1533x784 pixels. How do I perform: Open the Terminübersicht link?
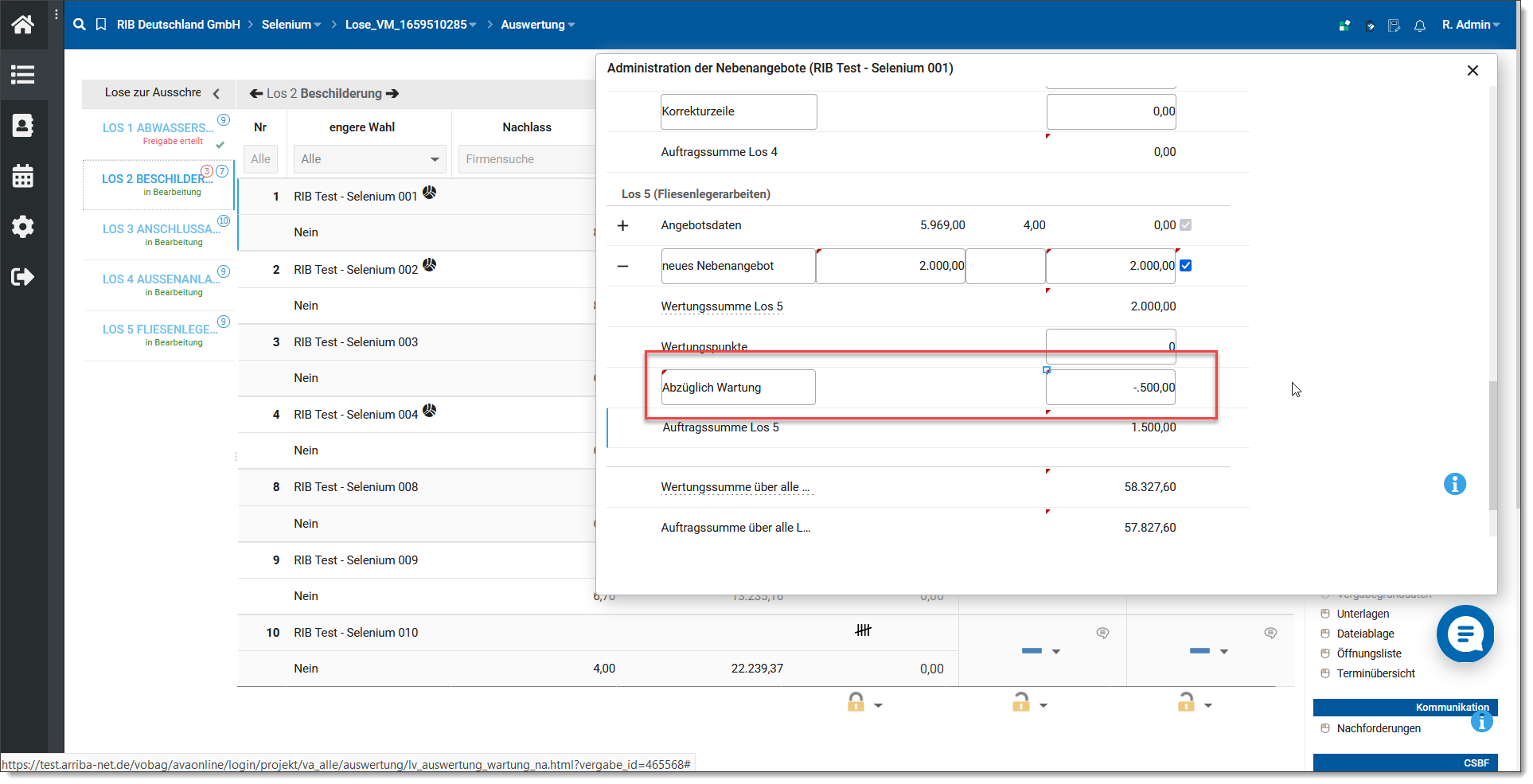coord(1375,673)
